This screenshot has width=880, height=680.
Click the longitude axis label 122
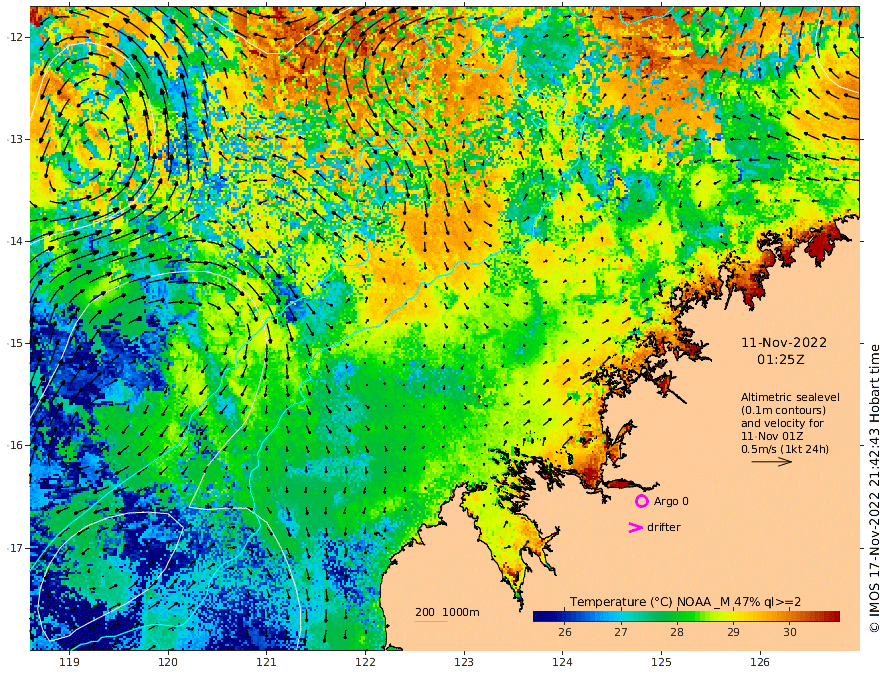365,662
